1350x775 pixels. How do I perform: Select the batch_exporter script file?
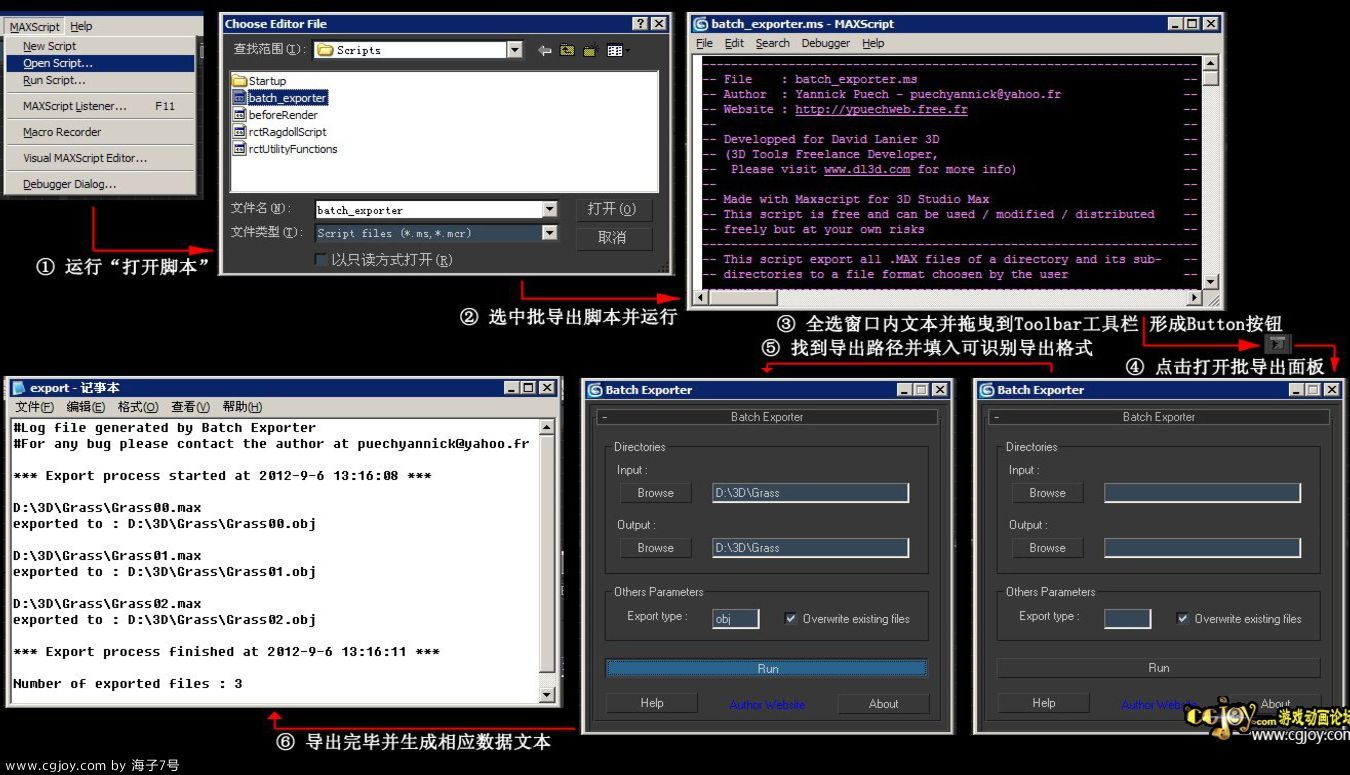(x=280, y=98)
